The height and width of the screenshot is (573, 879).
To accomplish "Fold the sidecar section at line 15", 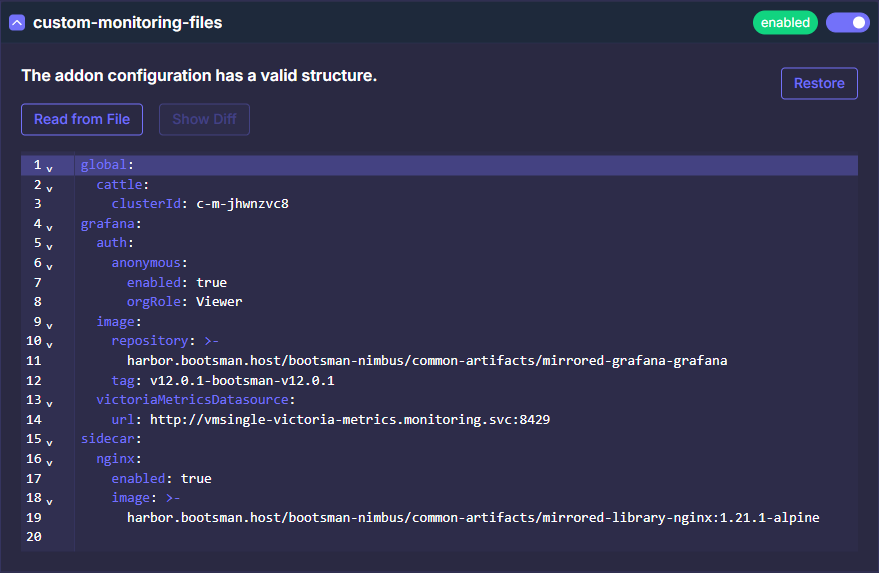I will (50, 442).
